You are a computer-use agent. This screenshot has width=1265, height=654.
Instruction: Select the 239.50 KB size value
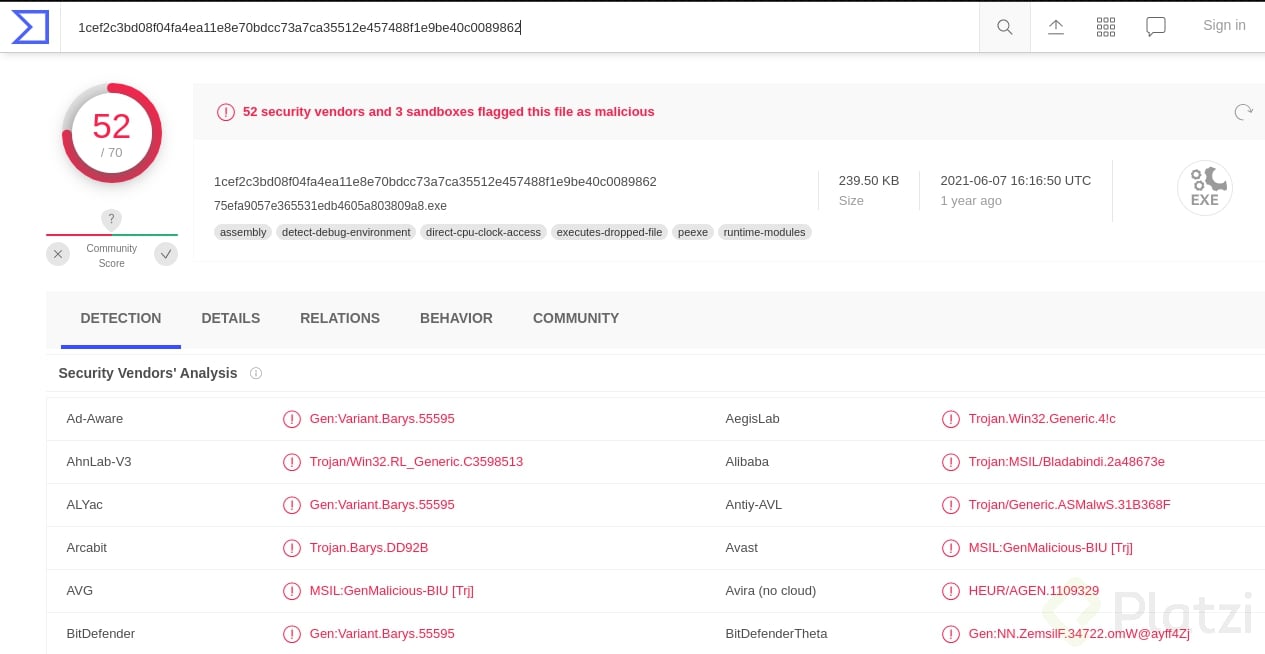(869, 181)
